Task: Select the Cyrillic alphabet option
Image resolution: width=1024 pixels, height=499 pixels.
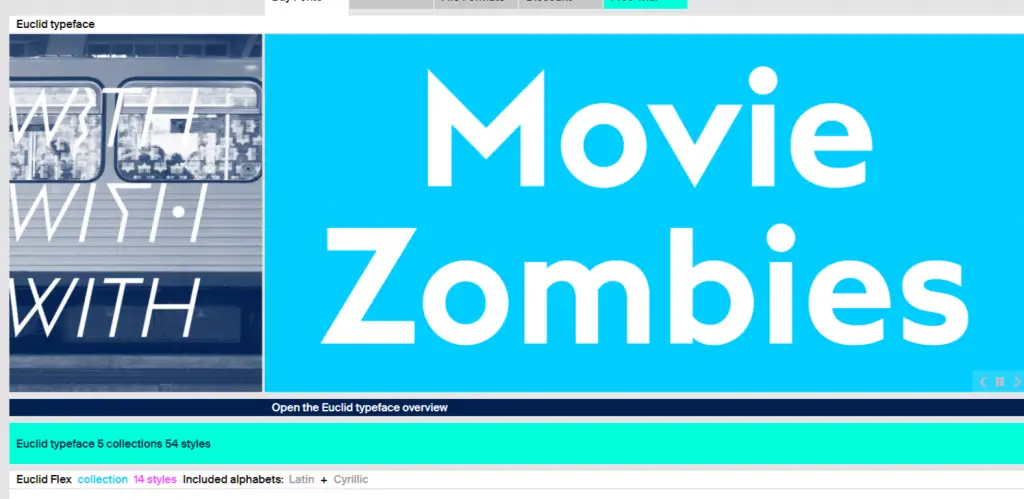Action: tap(351, 479)
